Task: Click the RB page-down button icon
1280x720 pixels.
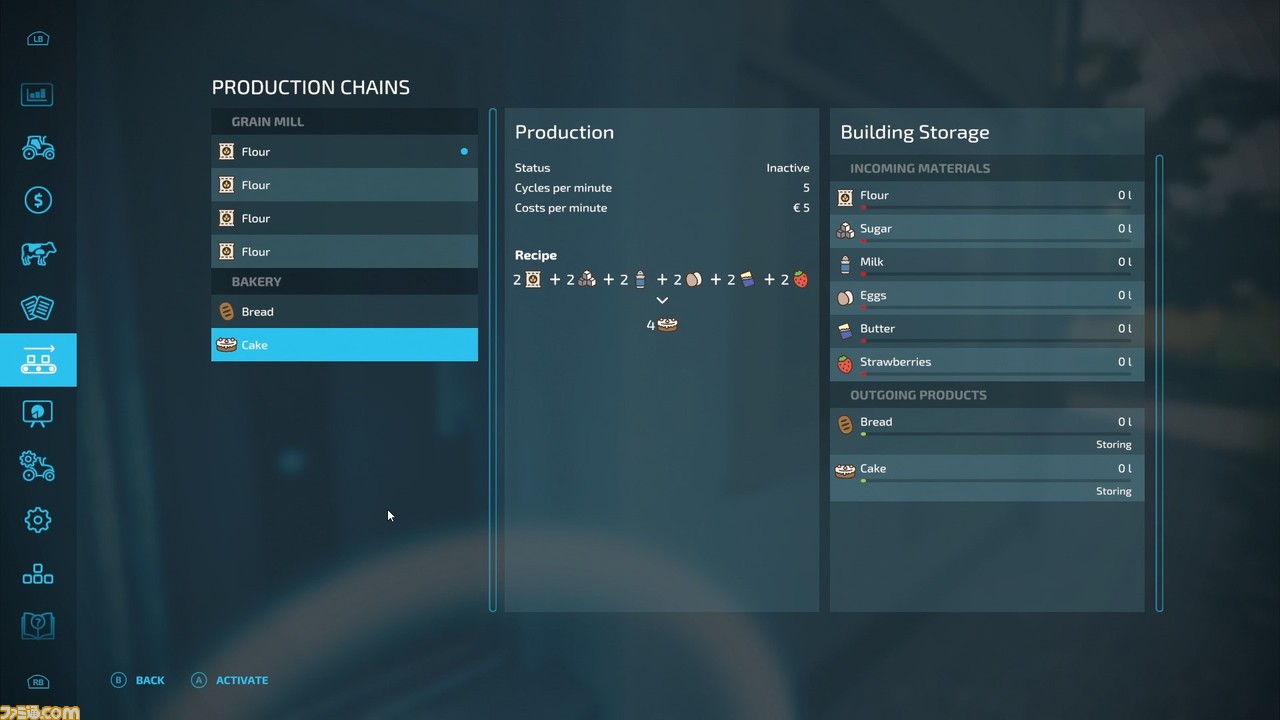Action: (38, 683)
